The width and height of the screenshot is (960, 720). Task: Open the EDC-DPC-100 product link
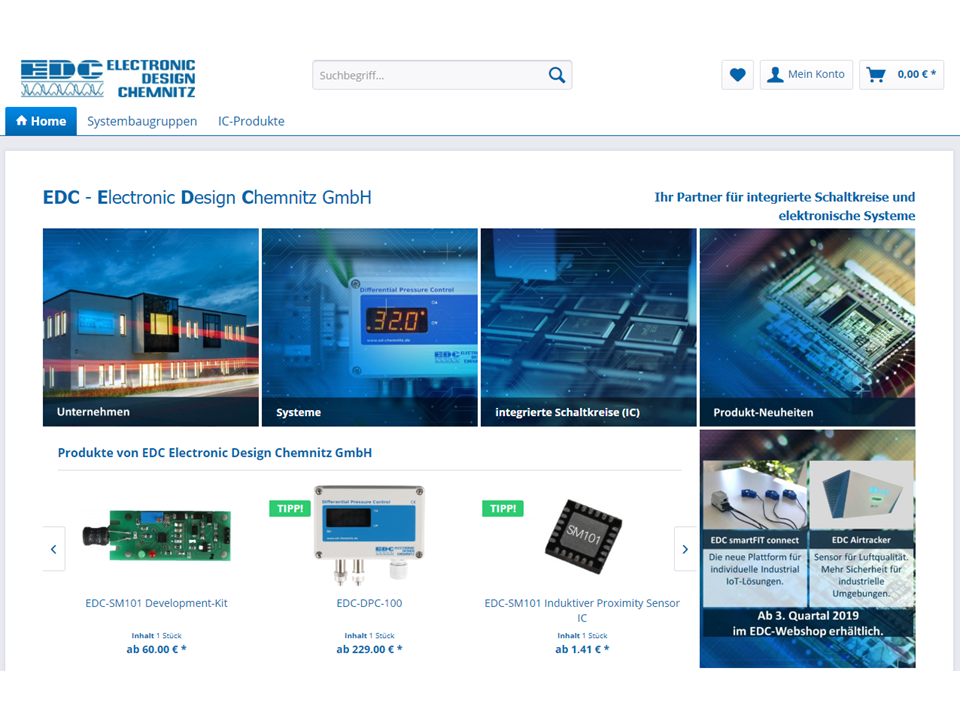[x=369, y=603]
